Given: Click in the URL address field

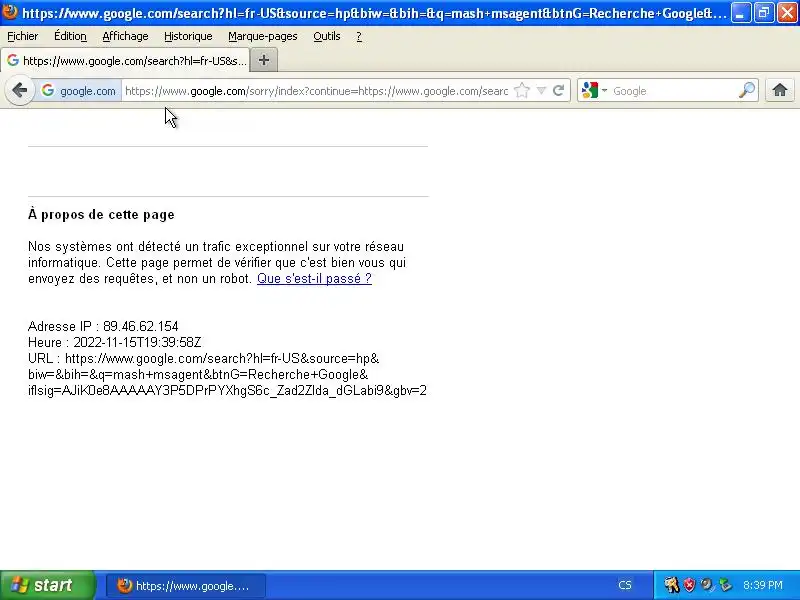Looking at the screenshot, I should click(x=316, y=91).
